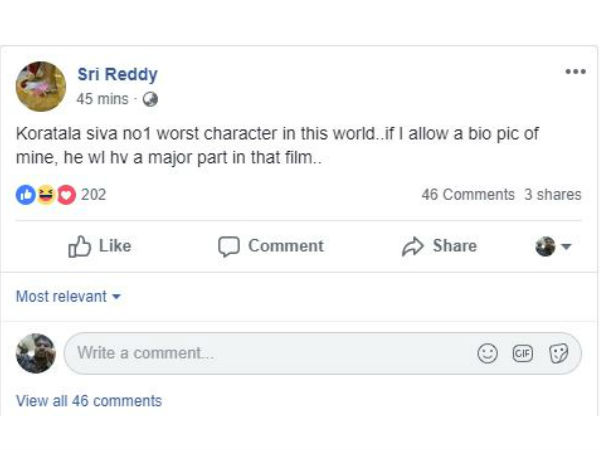
Task: Click the 45 mins timestamp link
Action: 100,99
